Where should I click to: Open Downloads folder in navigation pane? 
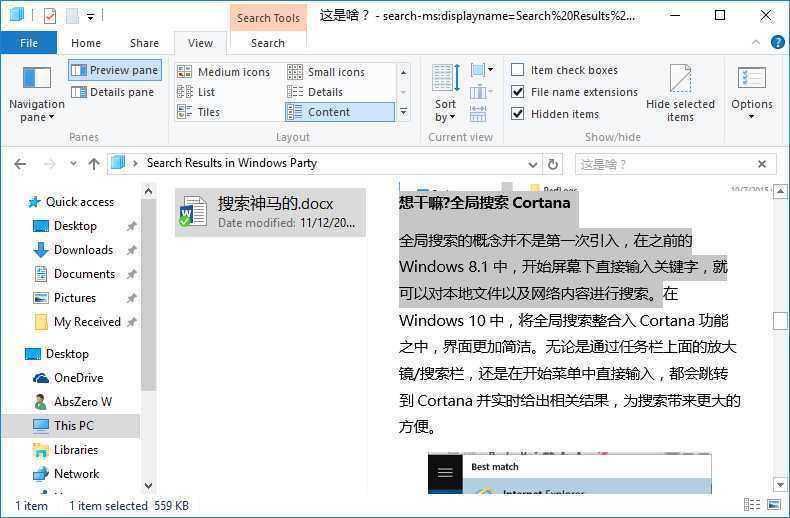point(83,250)
